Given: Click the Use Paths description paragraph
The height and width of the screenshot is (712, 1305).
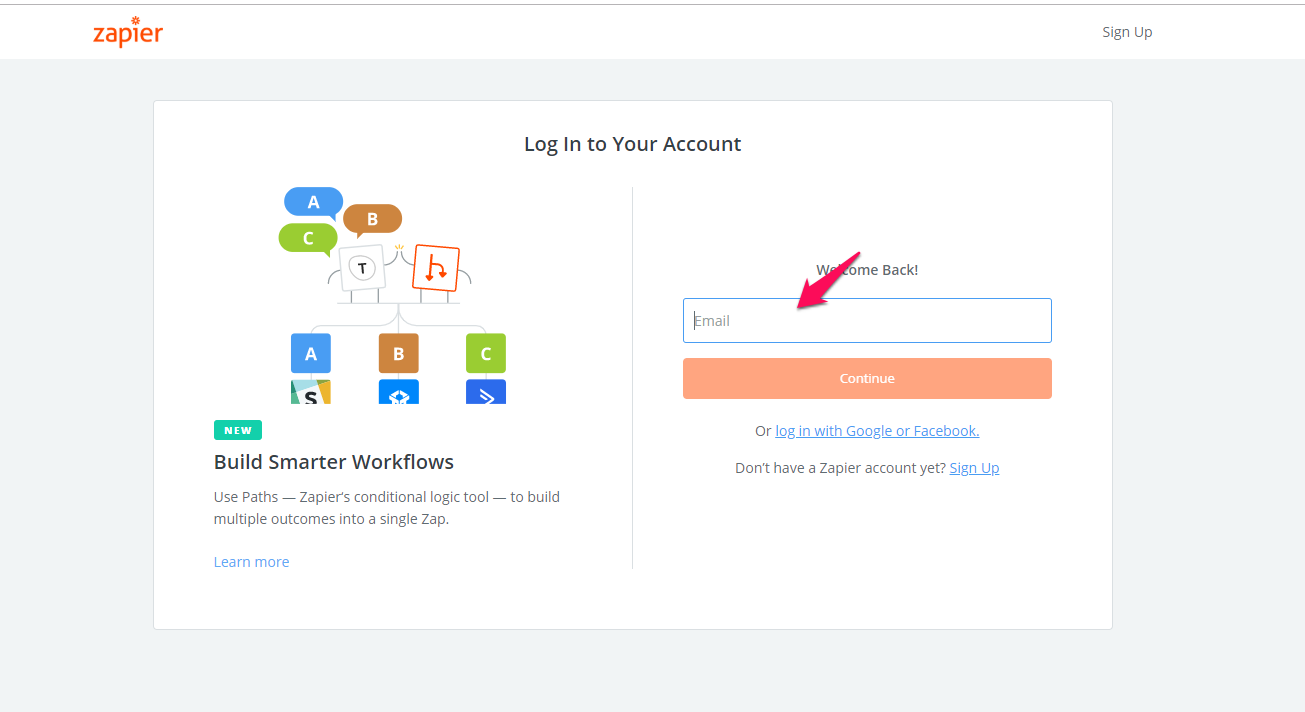Looking at the screenshot, I should click(387, 508).
